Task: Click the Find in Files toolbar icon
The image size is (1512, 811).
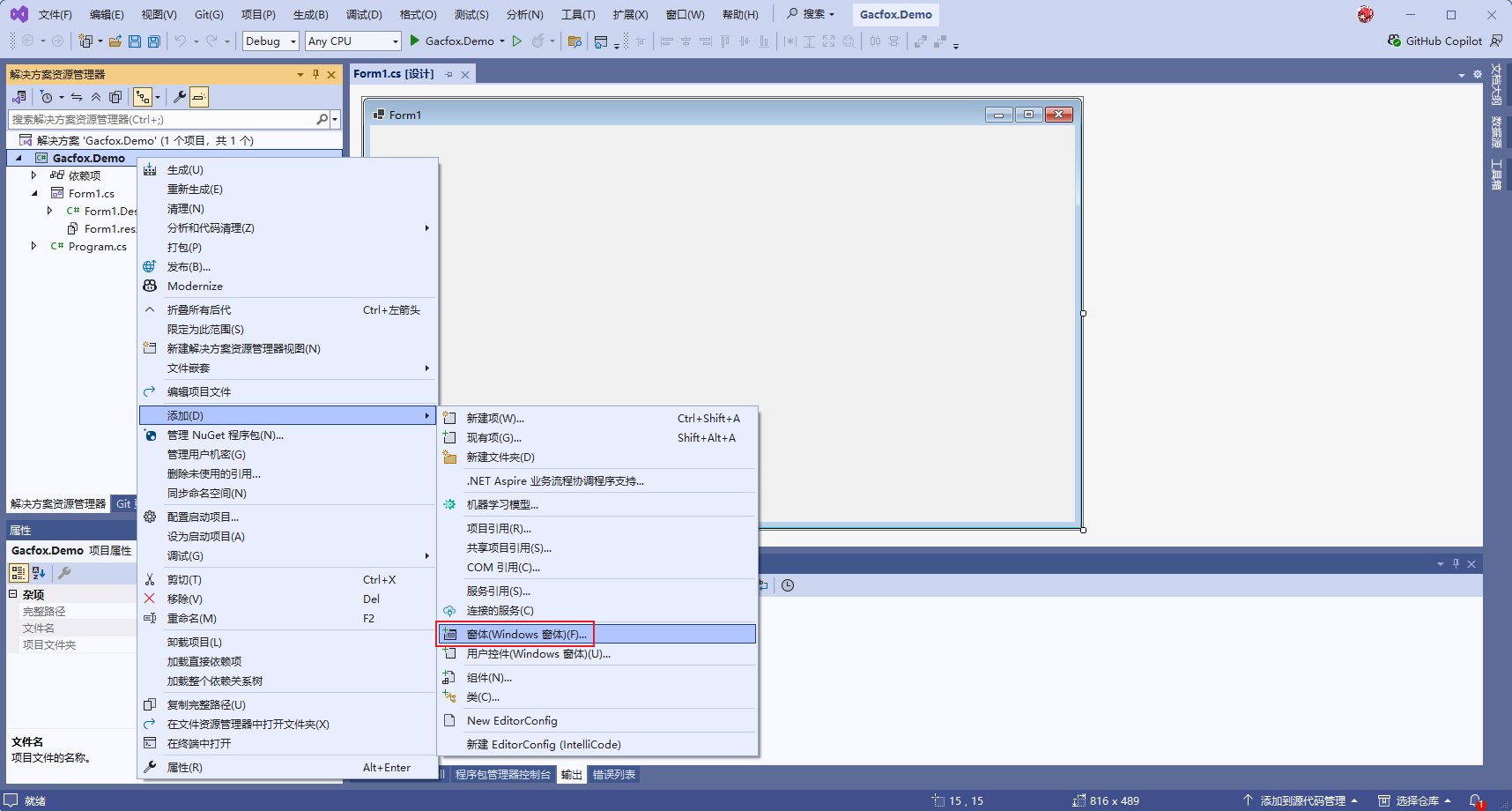Action: (575, 41)
